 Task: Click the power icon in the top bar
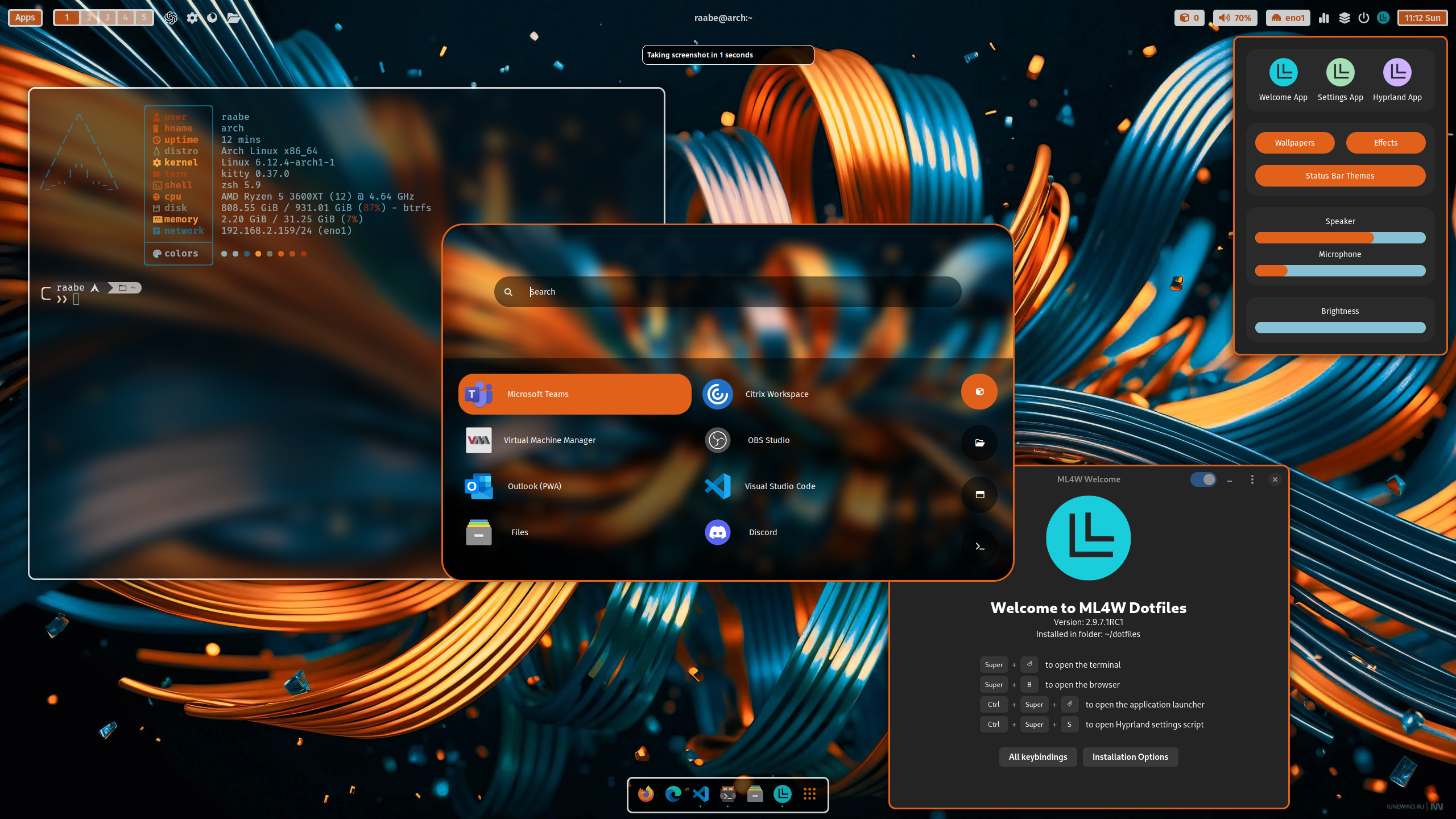coord(1363,18)
